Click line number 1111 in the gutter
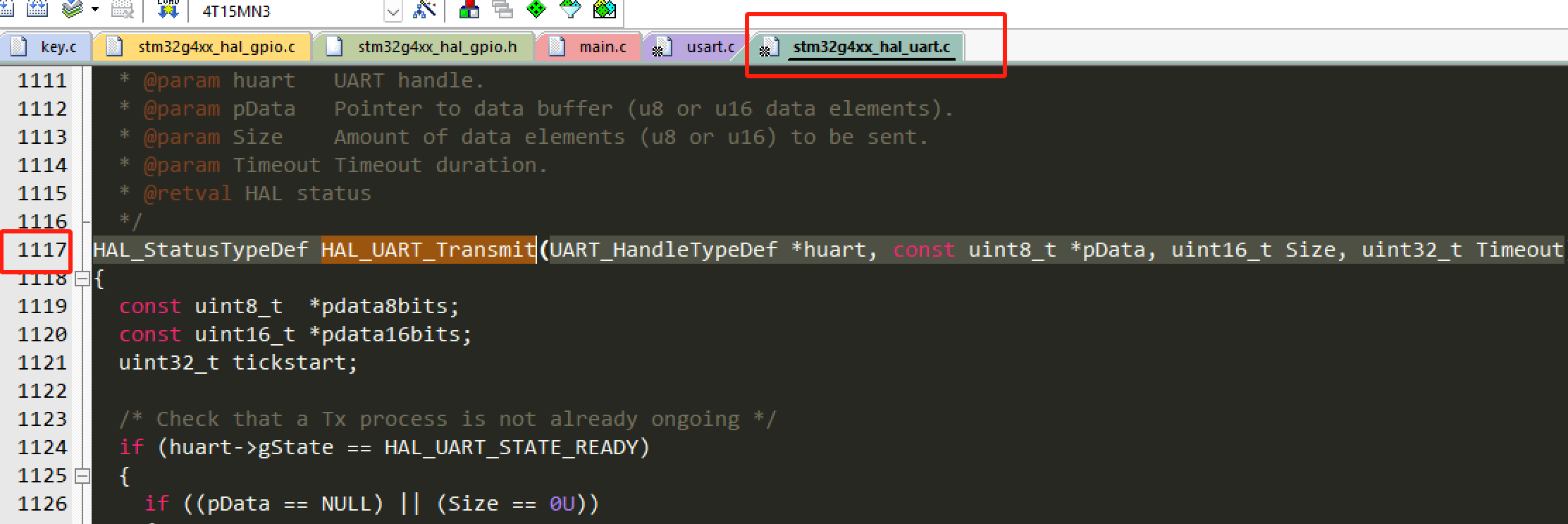Screen dimensions: 1568x524 pos(42,80)
